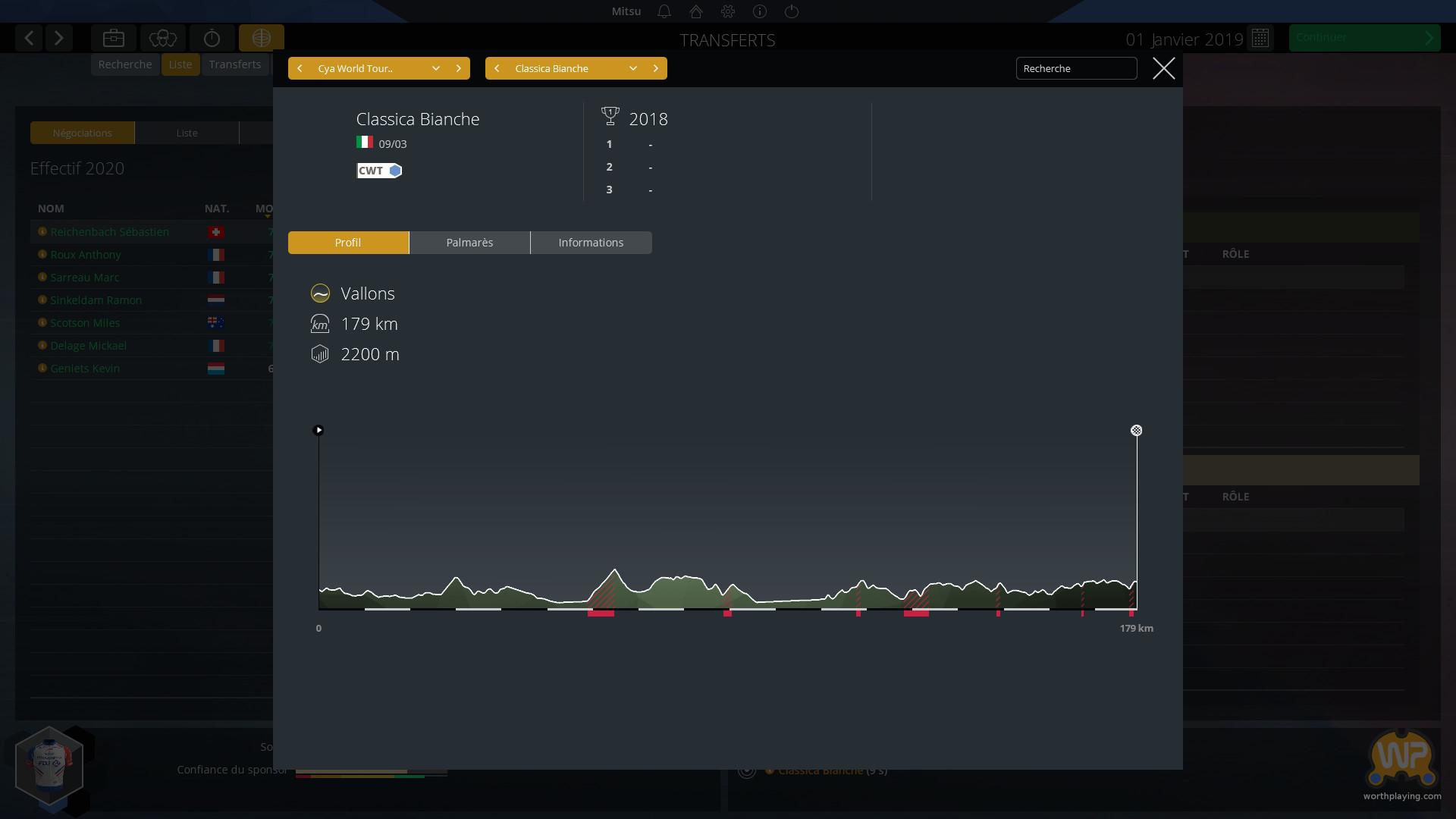Viewport: 1456px width, 819px height.
Task: Click the finish flag marker on profile
Action: pyautogui.click(x=1136, y=431)
